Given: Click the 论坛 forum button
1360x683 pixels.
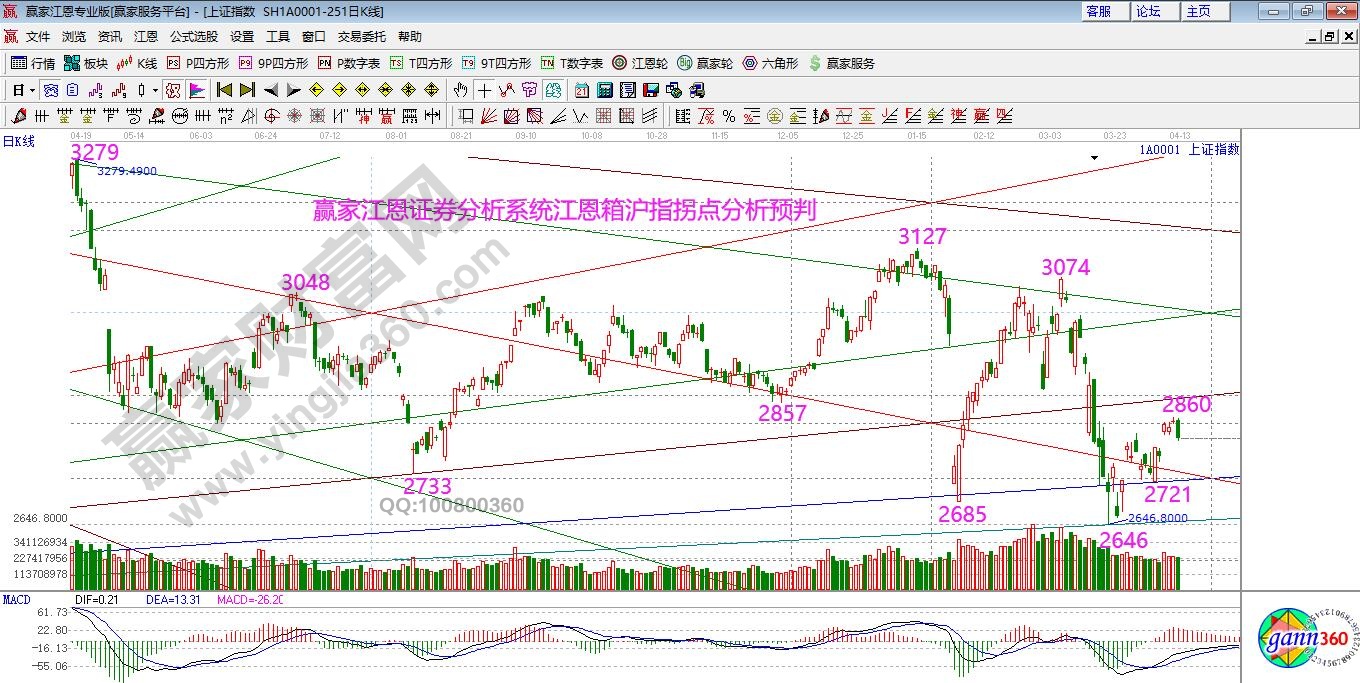Looking at the screenshot, I should point(1148,11).
